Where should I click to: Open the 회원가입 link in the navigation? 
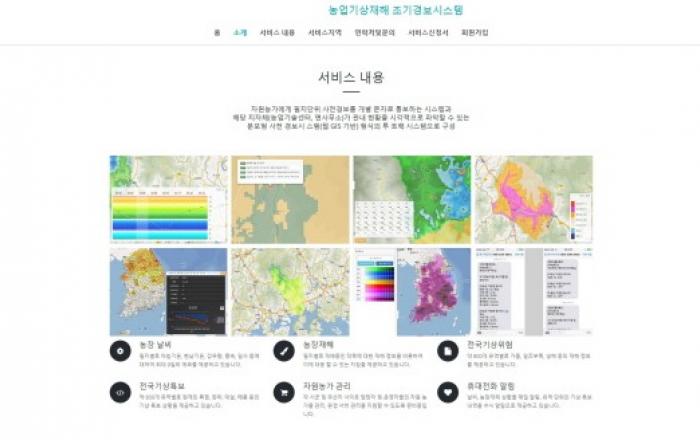[x=476, y=32]
